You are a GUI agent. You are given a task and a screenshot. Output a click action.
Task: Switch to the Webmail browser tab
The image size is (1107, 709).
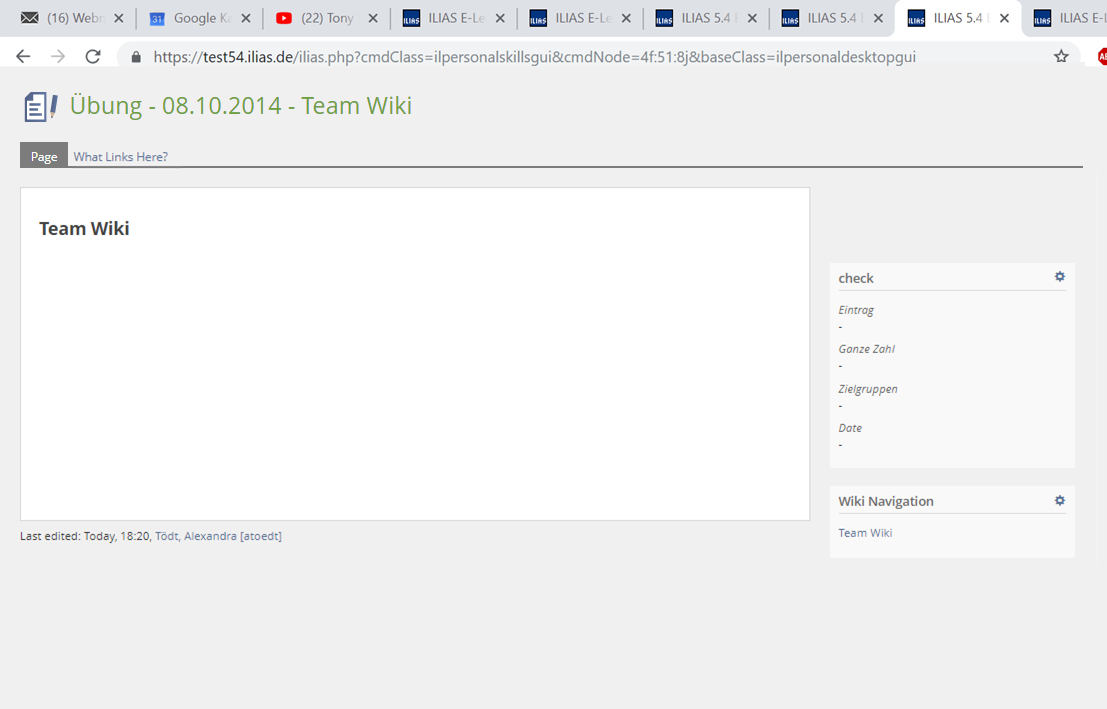(x=66, y=18)
